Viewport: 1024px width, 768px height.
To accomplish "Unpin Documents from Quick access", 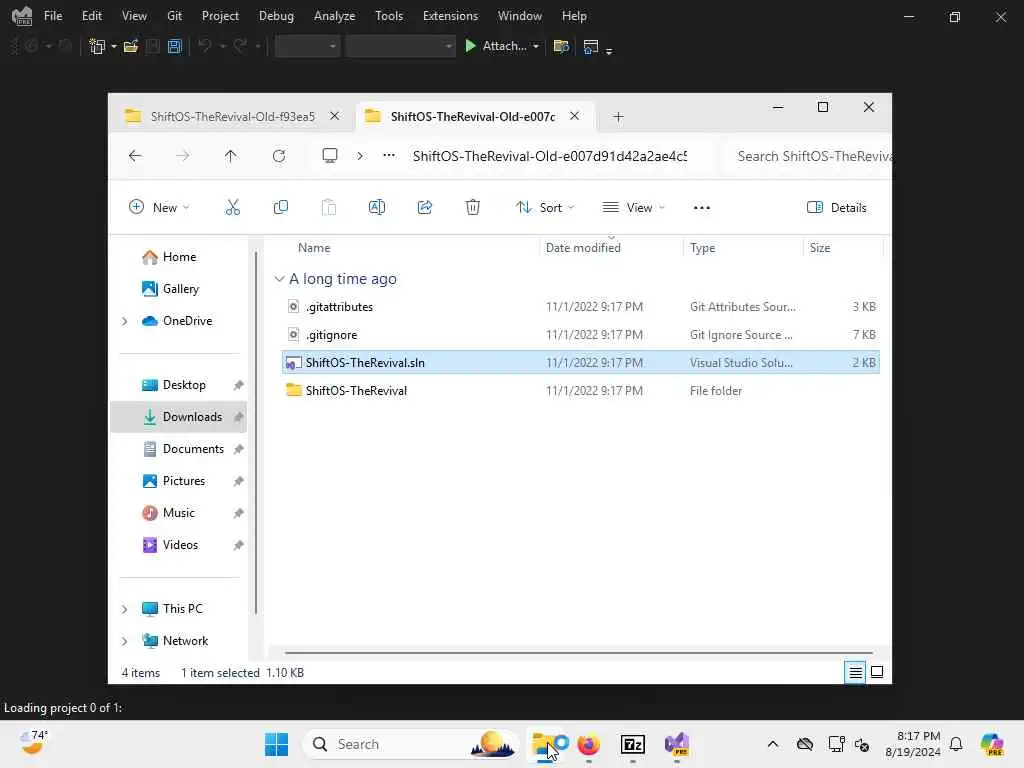I will [x=238, y=449].
